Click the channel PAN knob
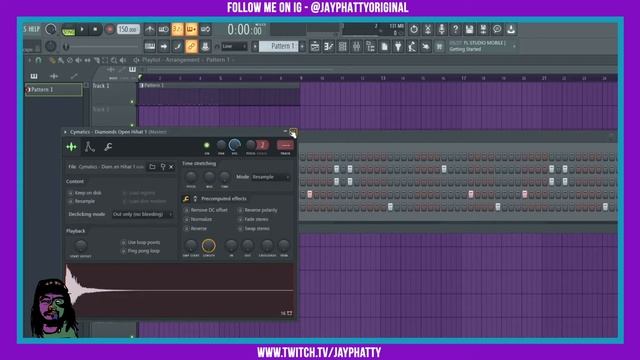The width and height of the screenshot is (640, 360). pyautogui.click(x=221, y=145)
